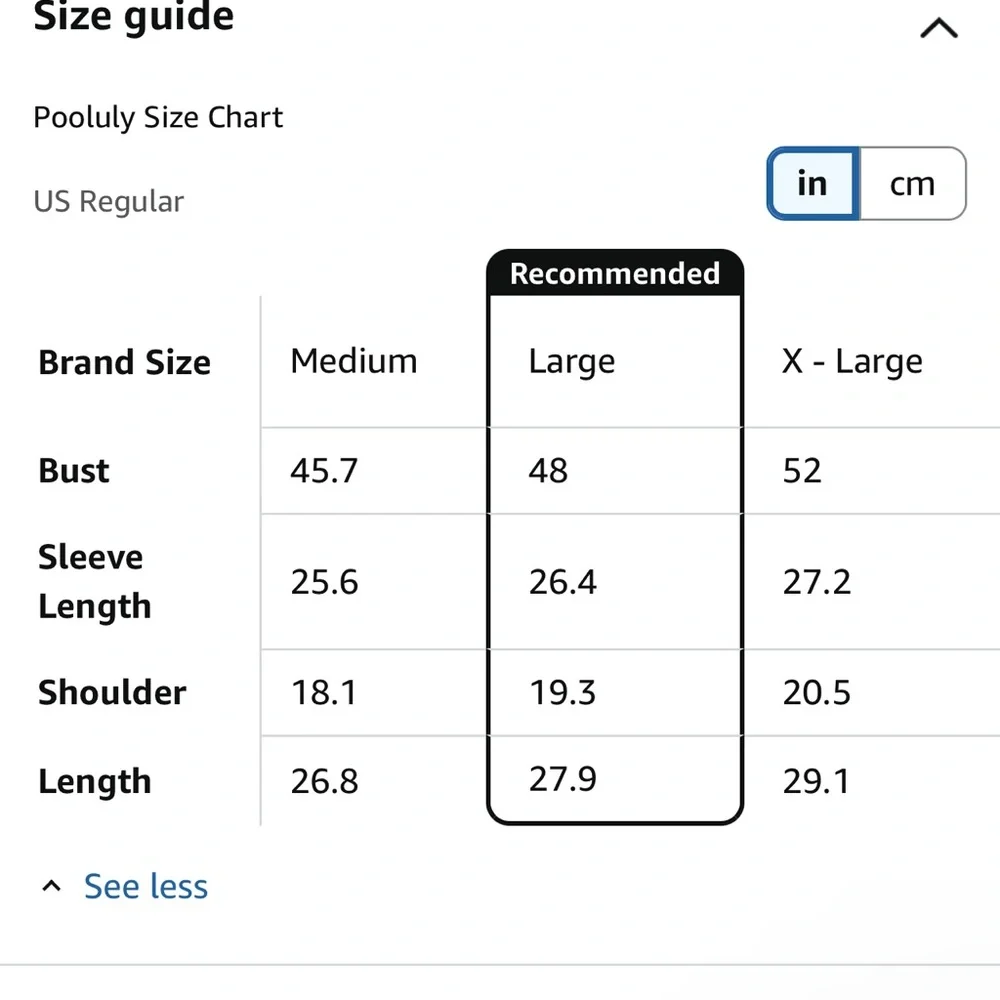Toggle the cm option in the unit selector
This screenshot has width=1000, height=1000.
[912, 183]
